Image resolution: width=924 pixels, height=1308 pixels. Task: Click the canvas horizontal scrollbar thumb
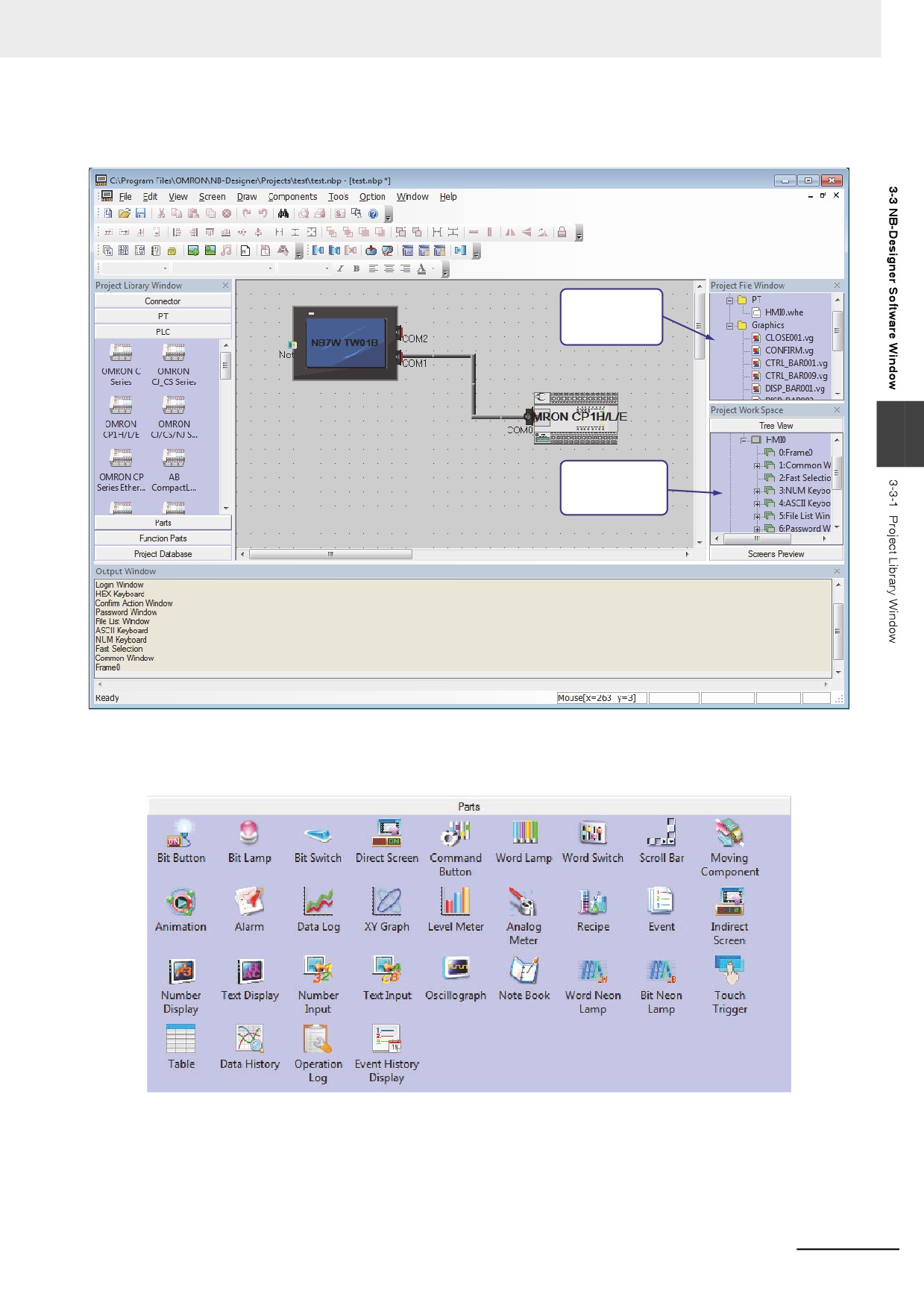tap(330, 554)
